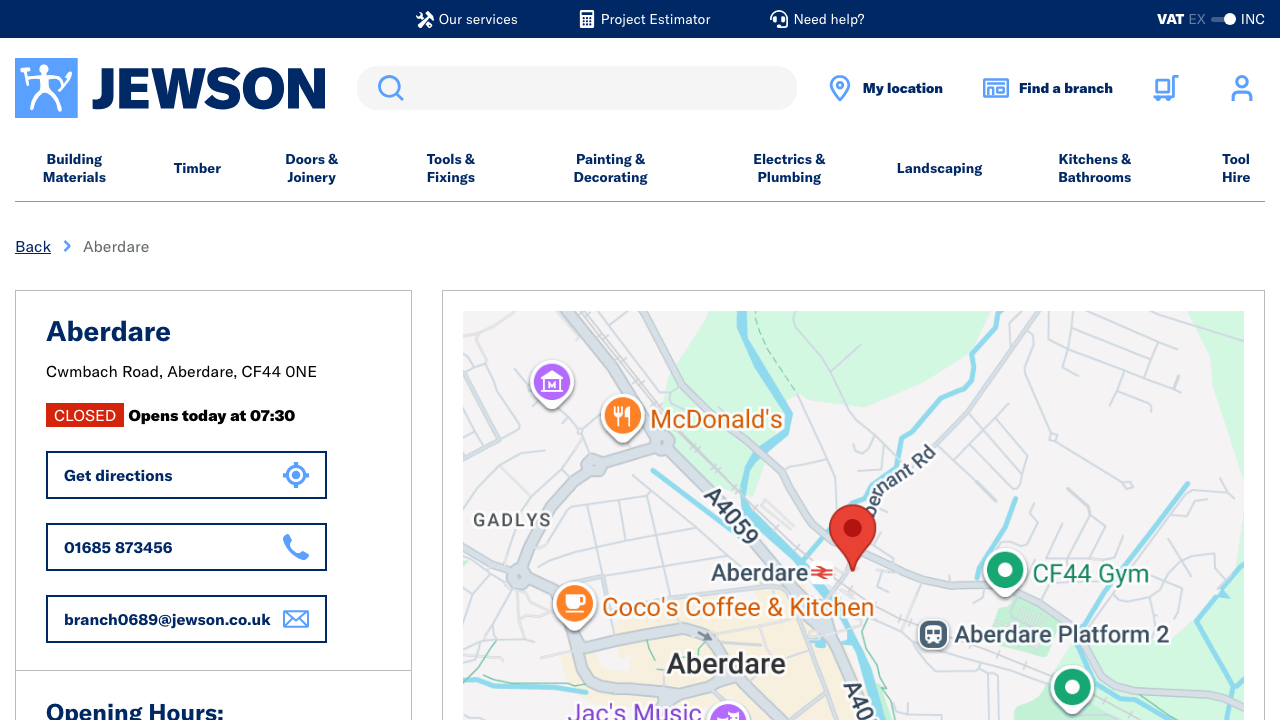Screen dimensions: 1280x720
Task: Select McDonald's marker on the map
Action: tap(622, 417)
